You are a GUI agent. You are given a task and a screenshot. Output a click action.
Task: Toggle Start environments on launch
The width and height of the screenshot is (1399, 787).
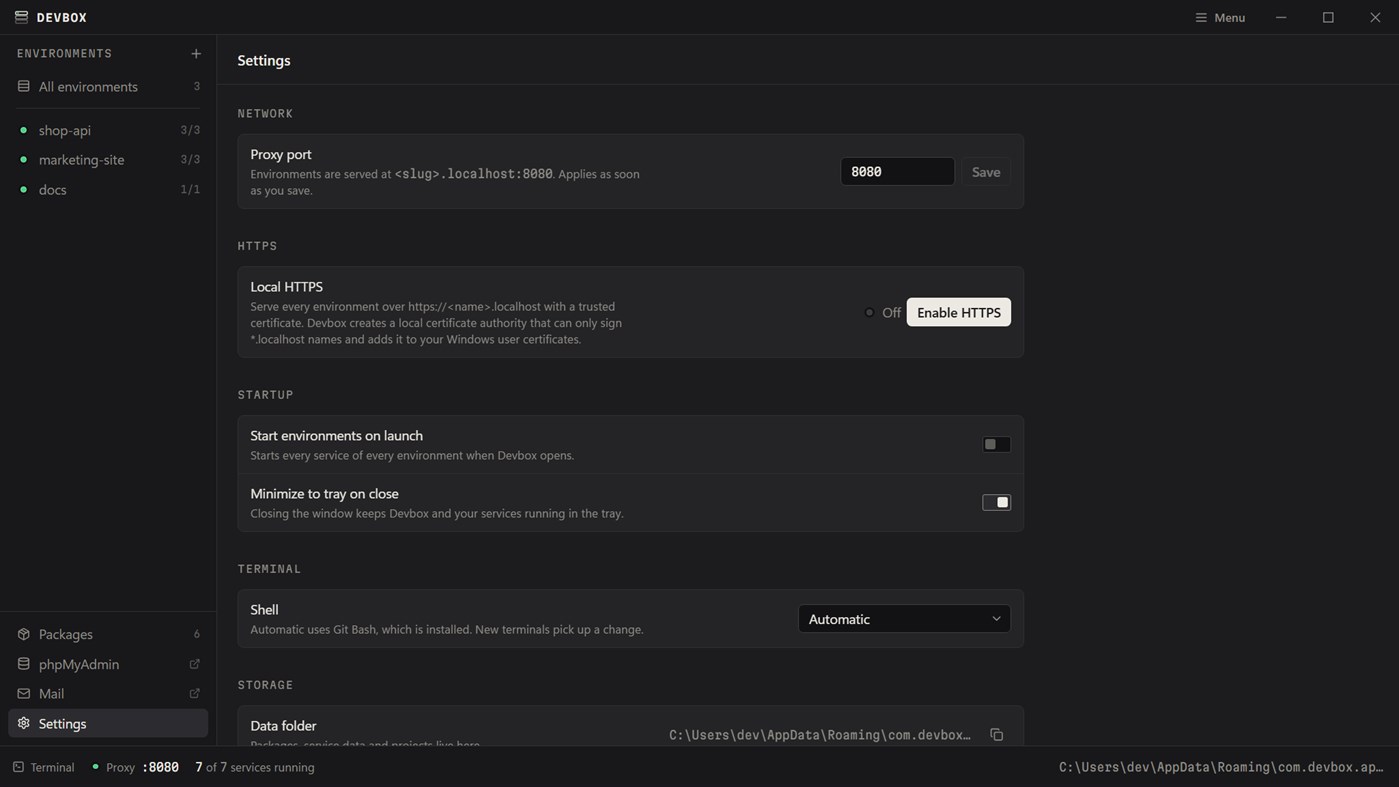996,444
